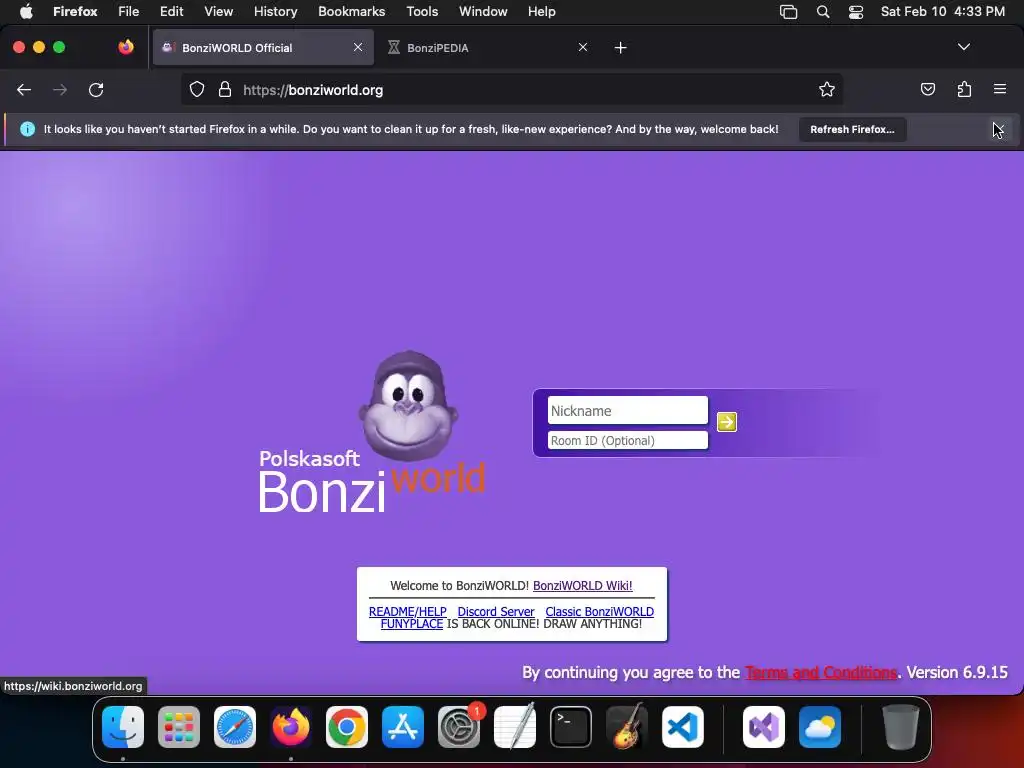Open the App Store from the Dock
1024x768 pixels.
(403, 727)
